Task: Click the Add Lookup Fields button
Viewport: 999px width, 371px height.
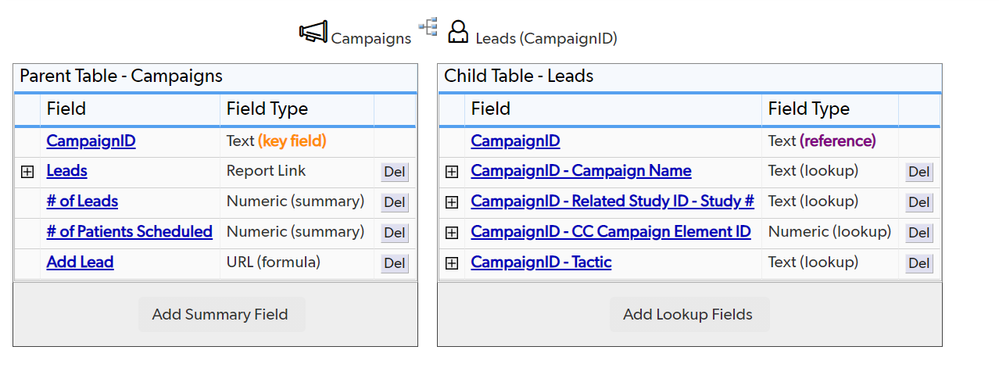Action: tap(689, 314)
